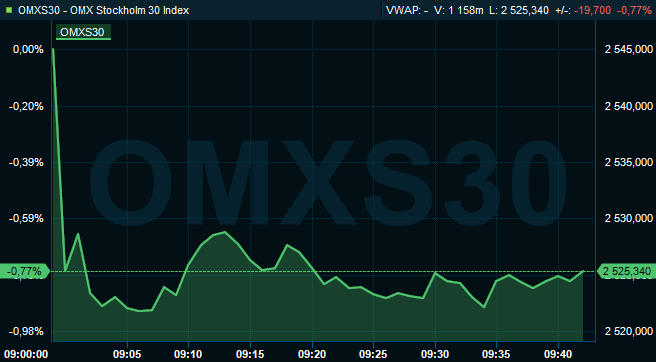Select the OMXS30 legend label
656x362 pixels.
click(x=83, y=32)
